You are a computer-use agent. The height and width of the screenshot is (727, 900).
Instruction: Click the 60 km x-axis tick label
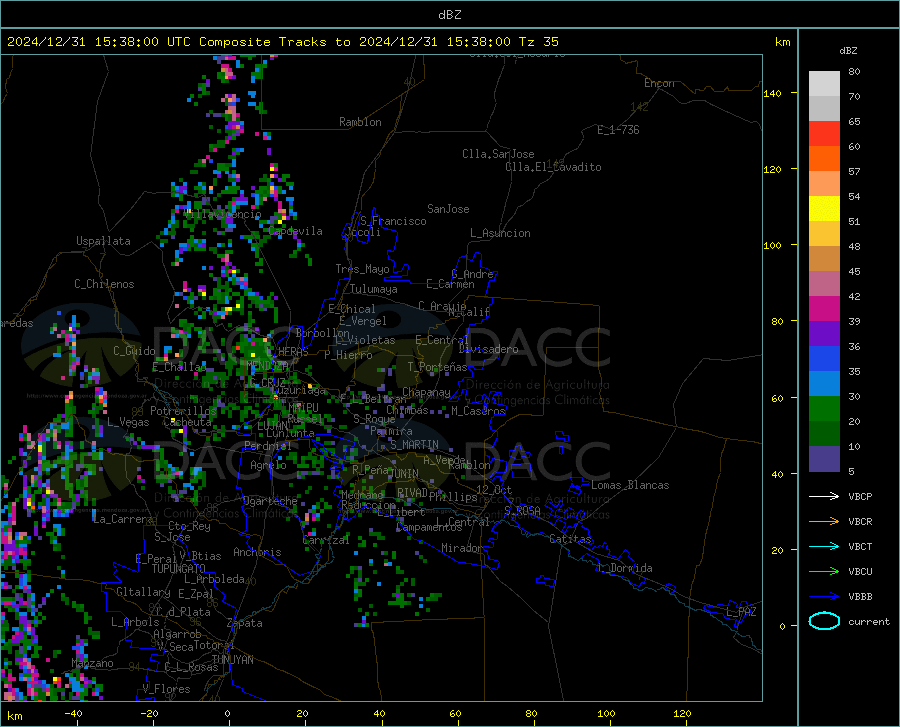455,714
